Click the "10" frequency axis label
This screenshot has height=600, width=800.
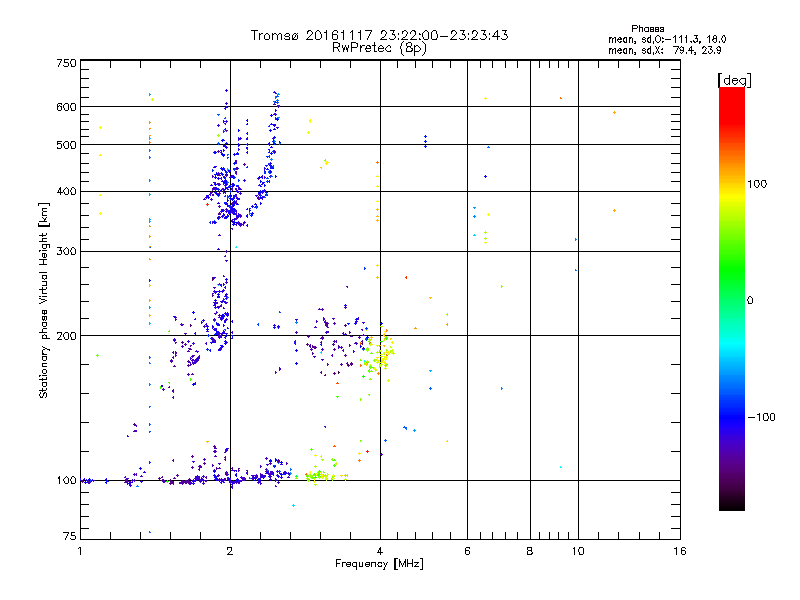tap(578, 551)
